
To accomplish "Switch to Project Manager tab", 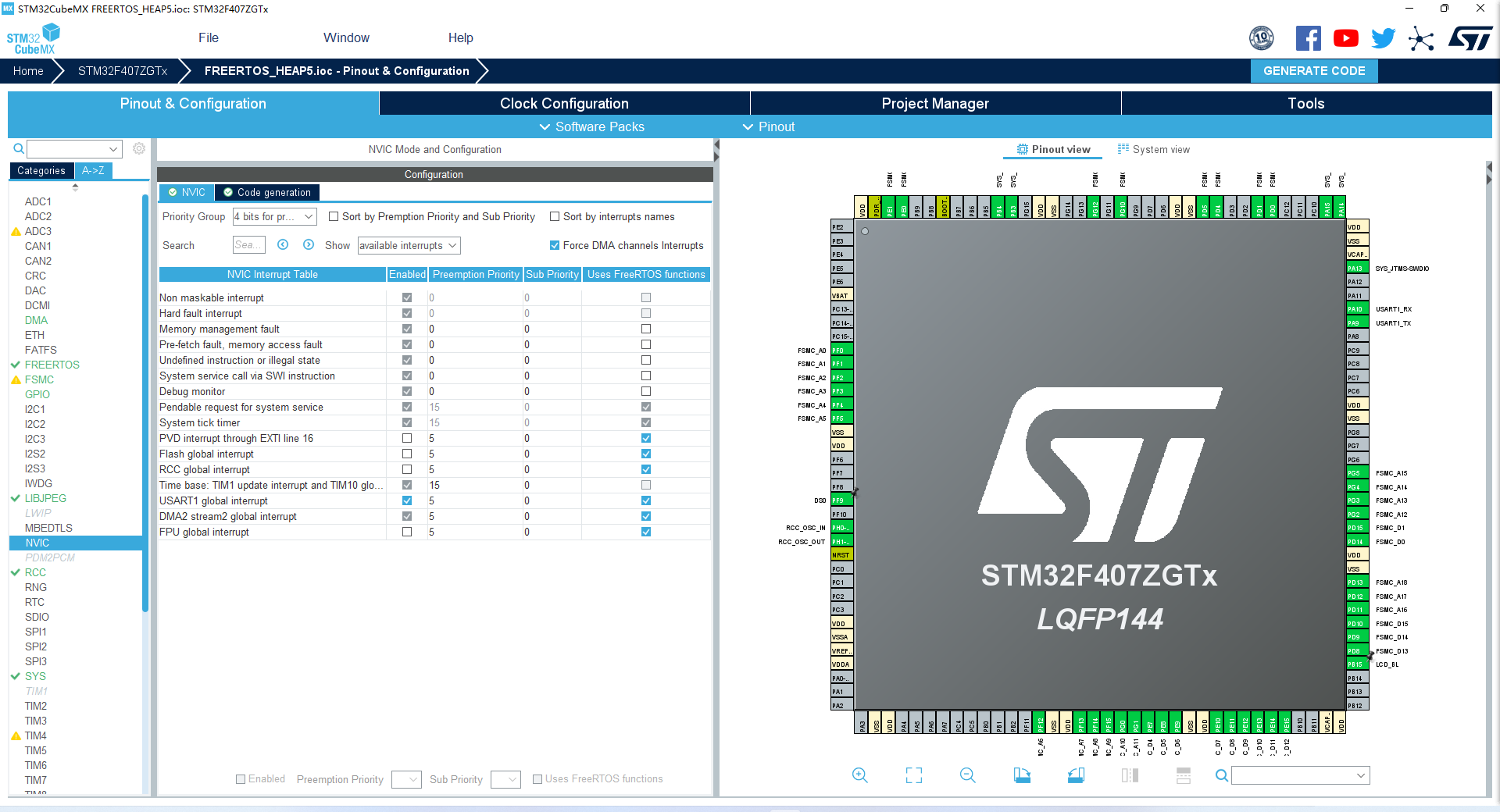I will click(935, 103).
